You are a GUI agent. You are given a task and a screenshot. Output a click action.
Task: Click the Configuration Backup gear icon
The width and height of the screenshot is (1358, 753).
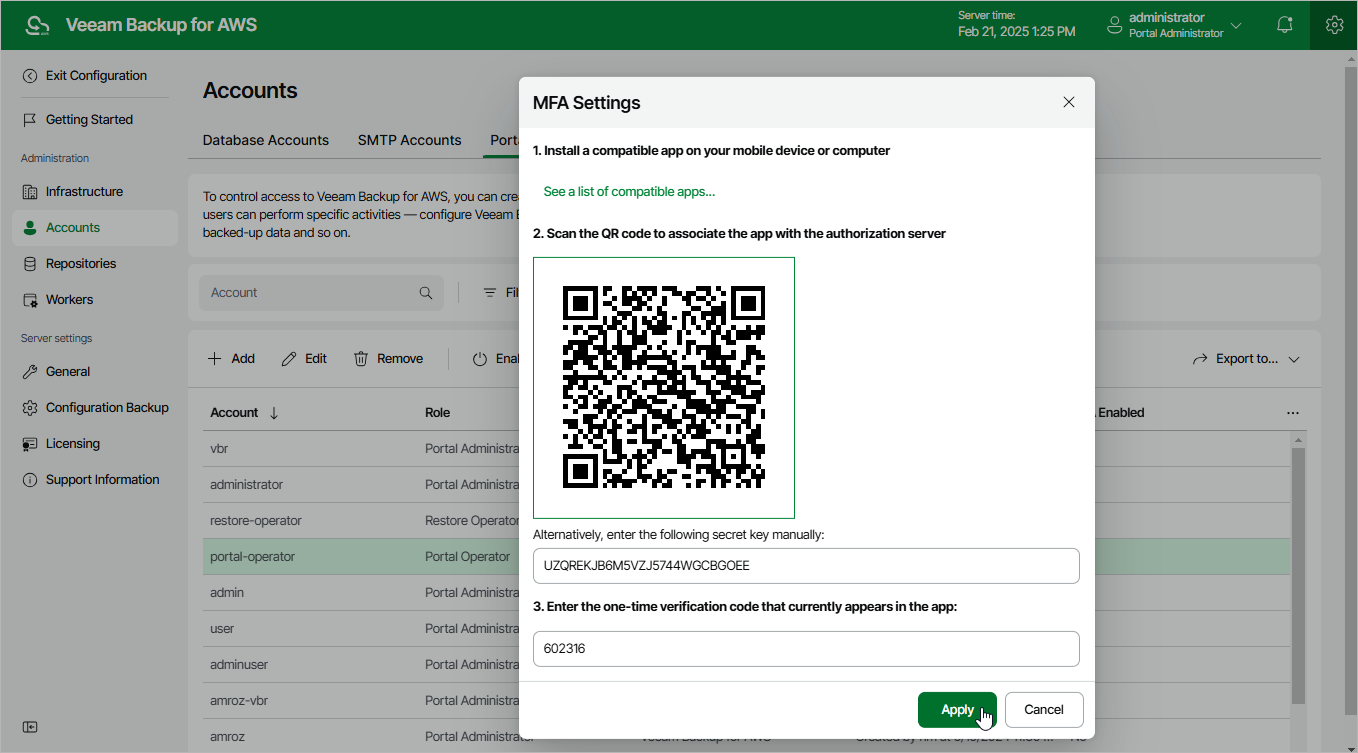(x=30, y=408)
